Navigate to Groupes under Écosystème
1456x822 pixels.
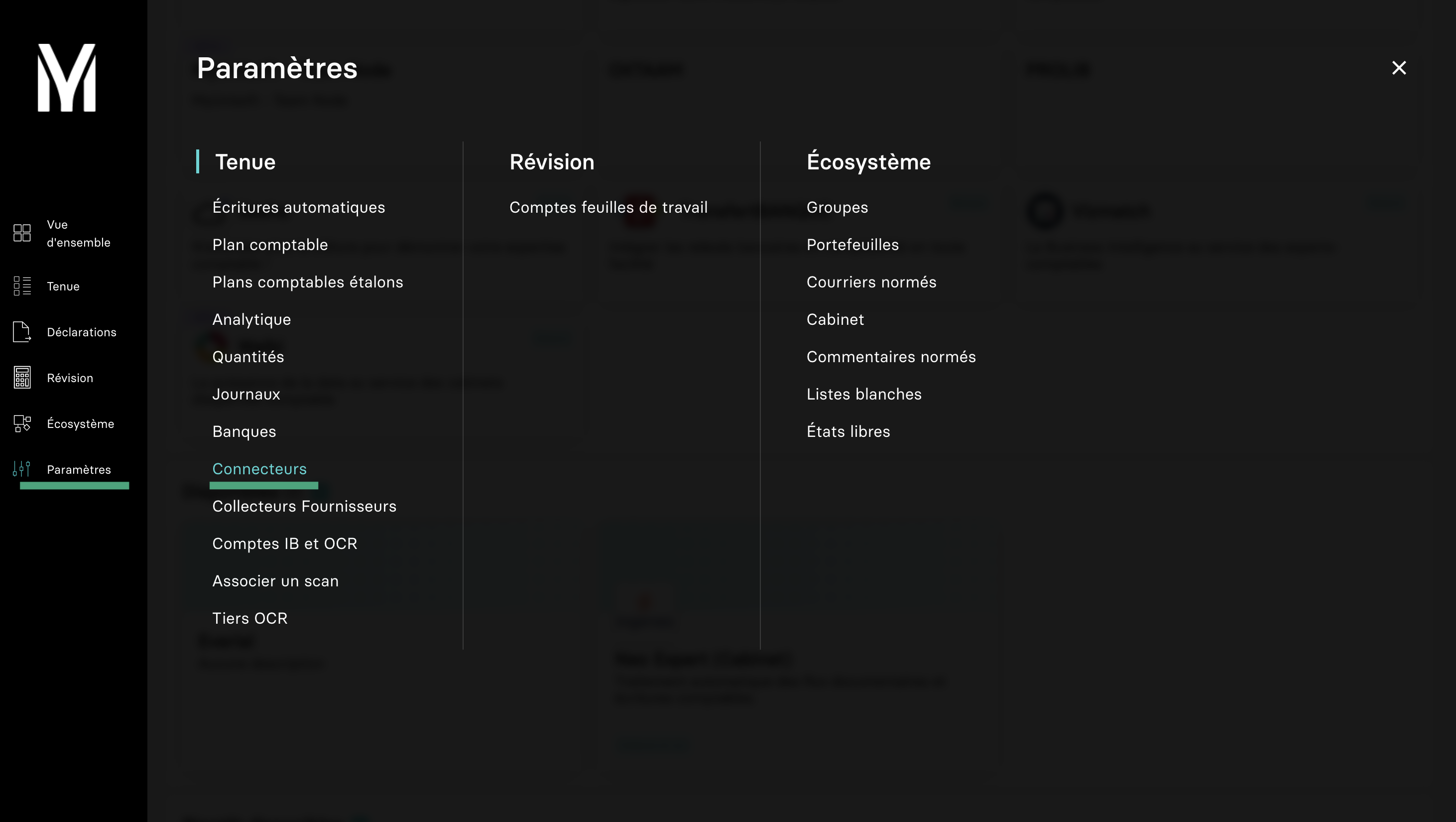(837, 207)
